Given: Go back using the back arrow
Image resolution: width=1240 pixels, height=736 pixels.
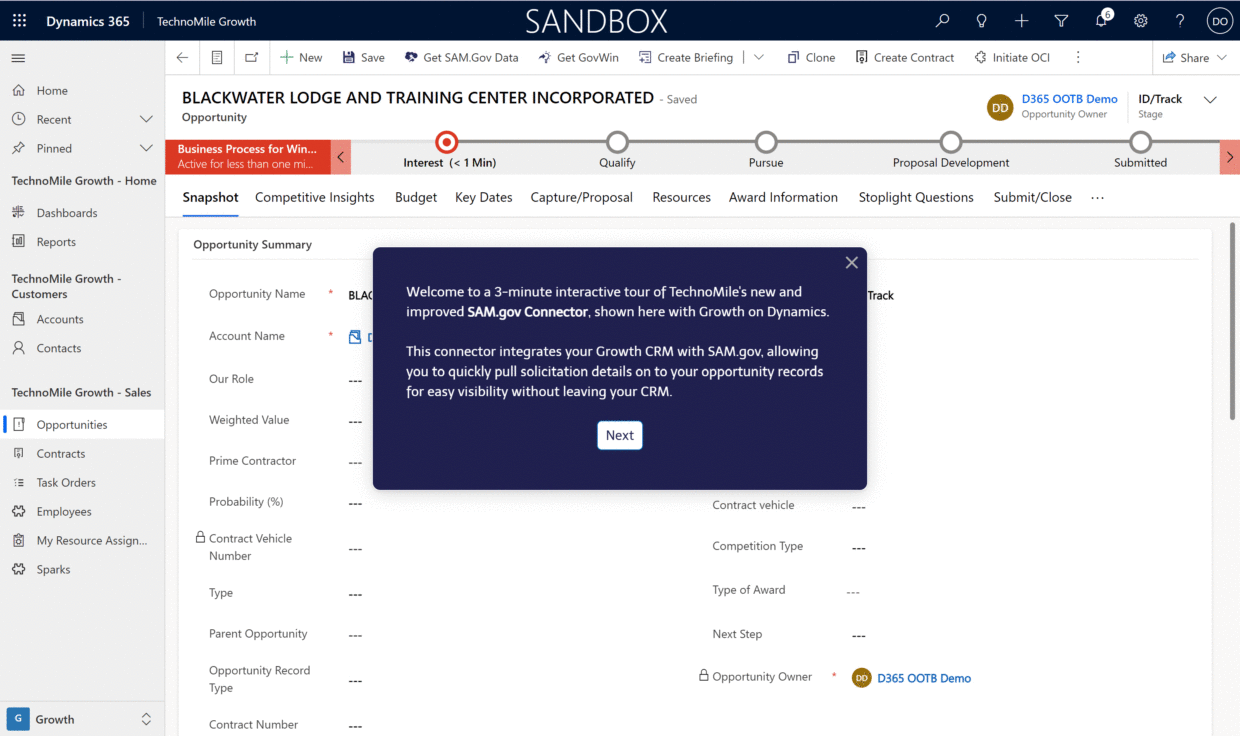Looking at the screenshot, I should click(x=182, y=58).
